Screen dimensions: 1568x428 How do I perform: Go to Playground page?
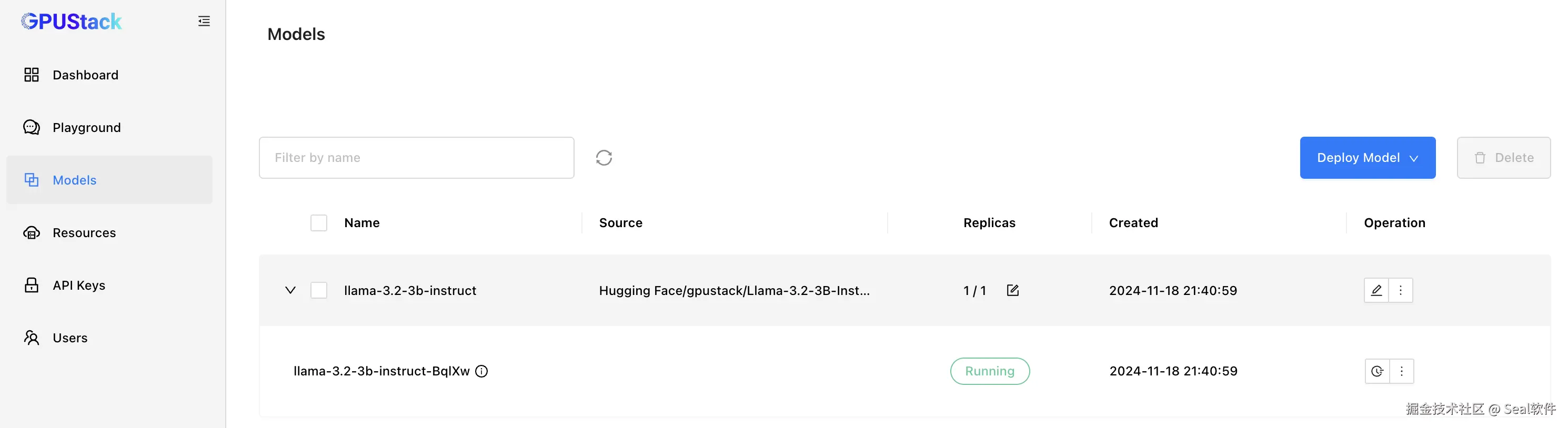click(x=86, y=128)
